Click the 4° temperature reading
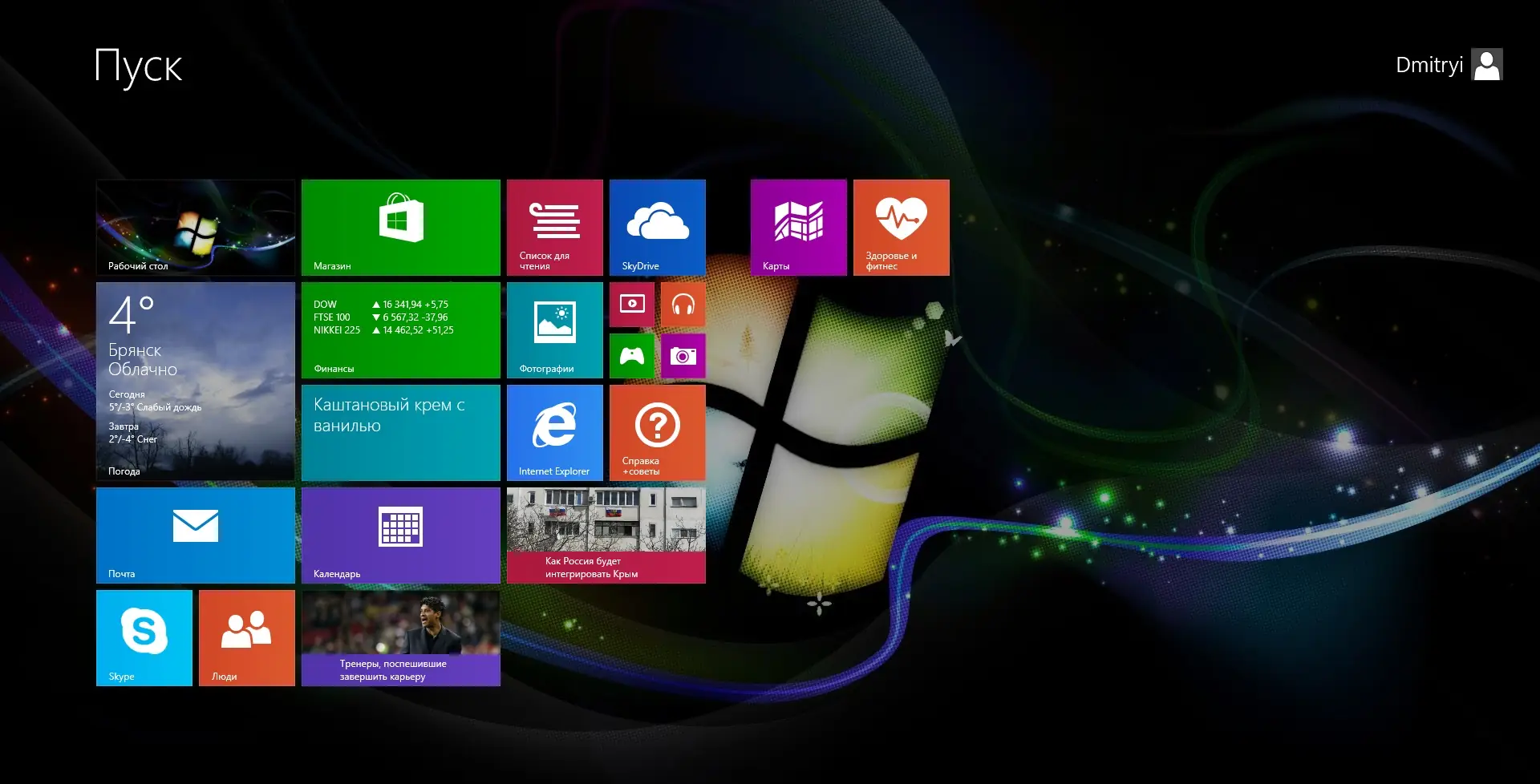 coord(132,314)
